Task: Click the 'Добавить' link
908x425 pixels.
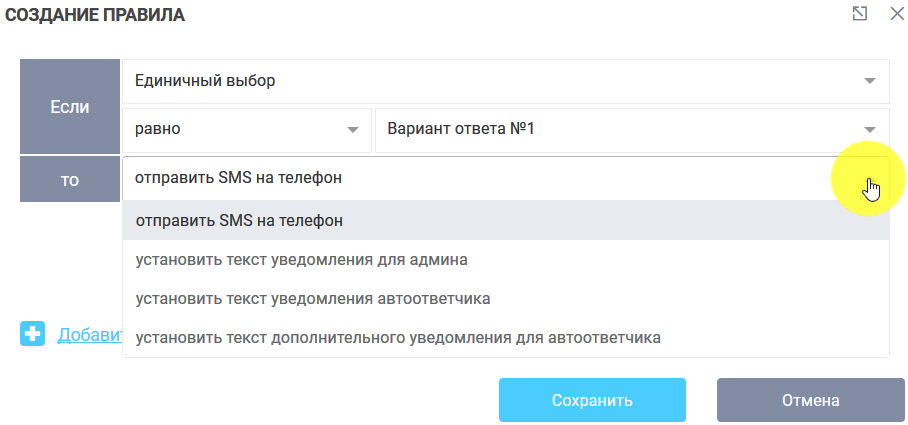Action: click(89, 335)
